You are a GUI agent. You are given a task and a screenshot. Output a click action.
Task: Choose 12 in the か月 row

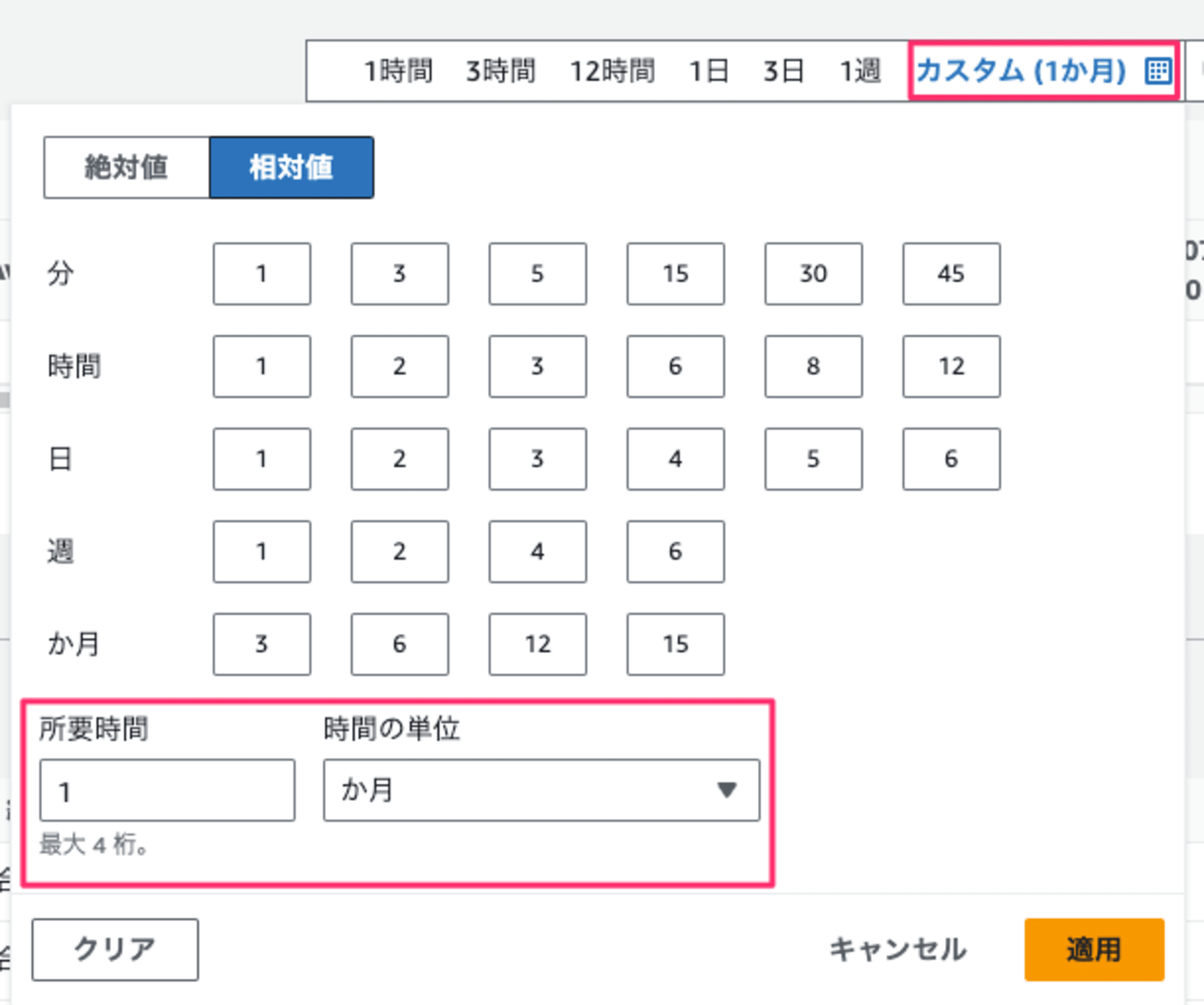click(538, 644)
